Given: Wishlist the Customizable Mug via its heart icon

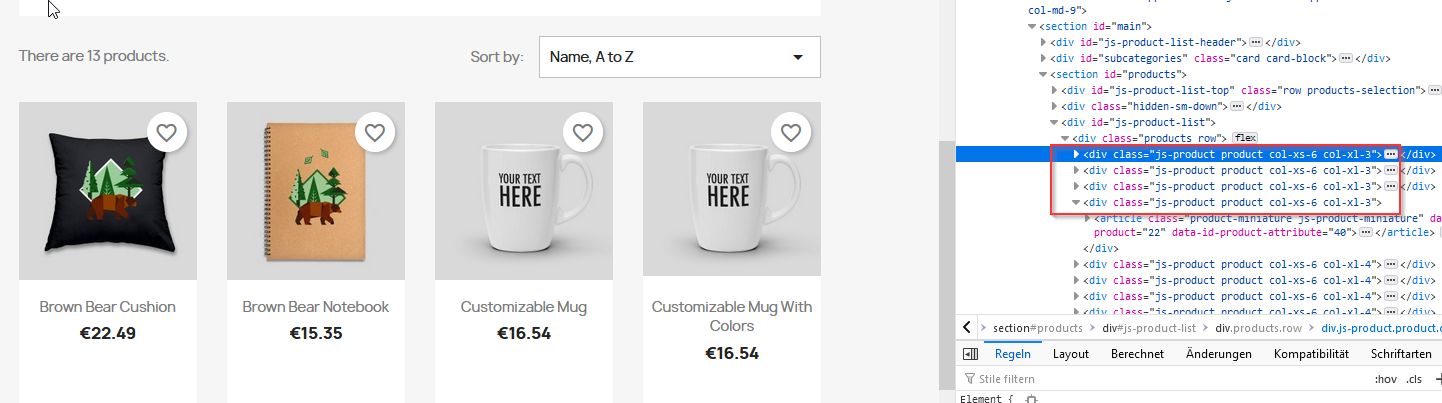Looking at the screenshot, I should [x=583, y=132].
